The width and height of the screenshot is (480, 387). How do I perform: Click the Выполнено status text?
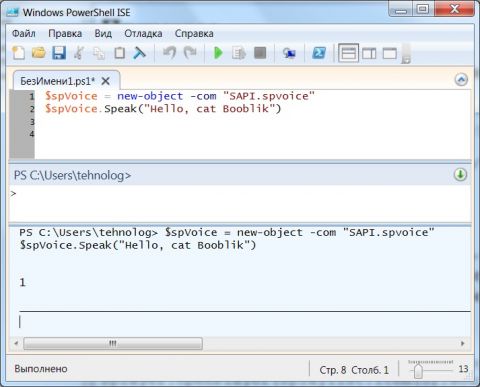point(41,369)
